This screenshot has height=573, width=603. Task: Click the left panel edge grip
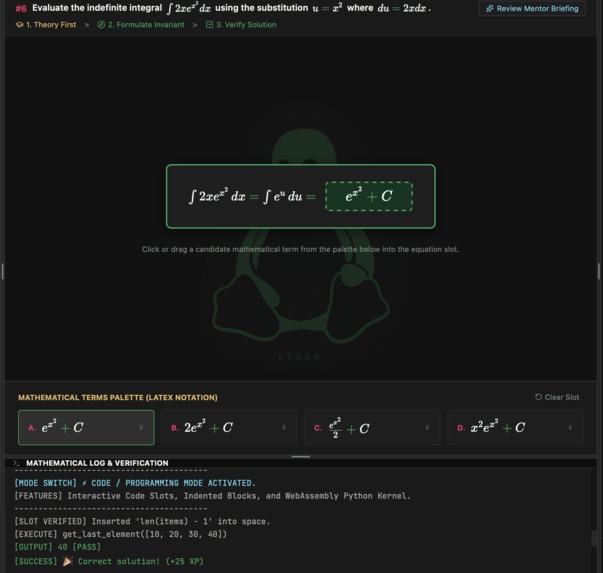(3, 271)
